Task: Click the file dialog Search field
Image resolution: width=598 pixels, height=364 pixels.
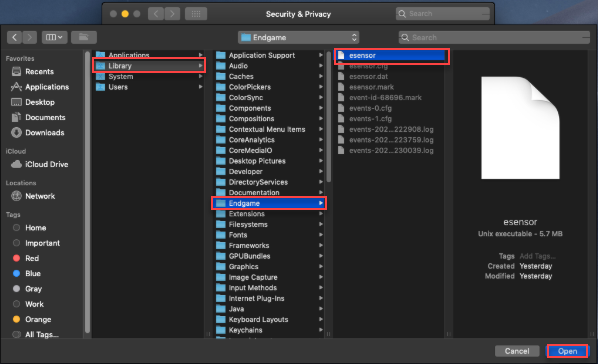Action: (494, 37)
